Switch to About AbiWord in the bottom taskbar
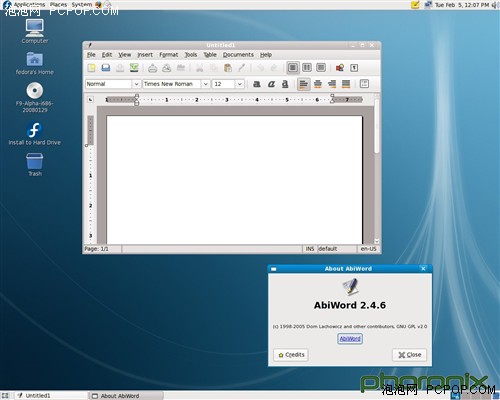This screenshot has width=500, height=400. click(x=126, y=396)
